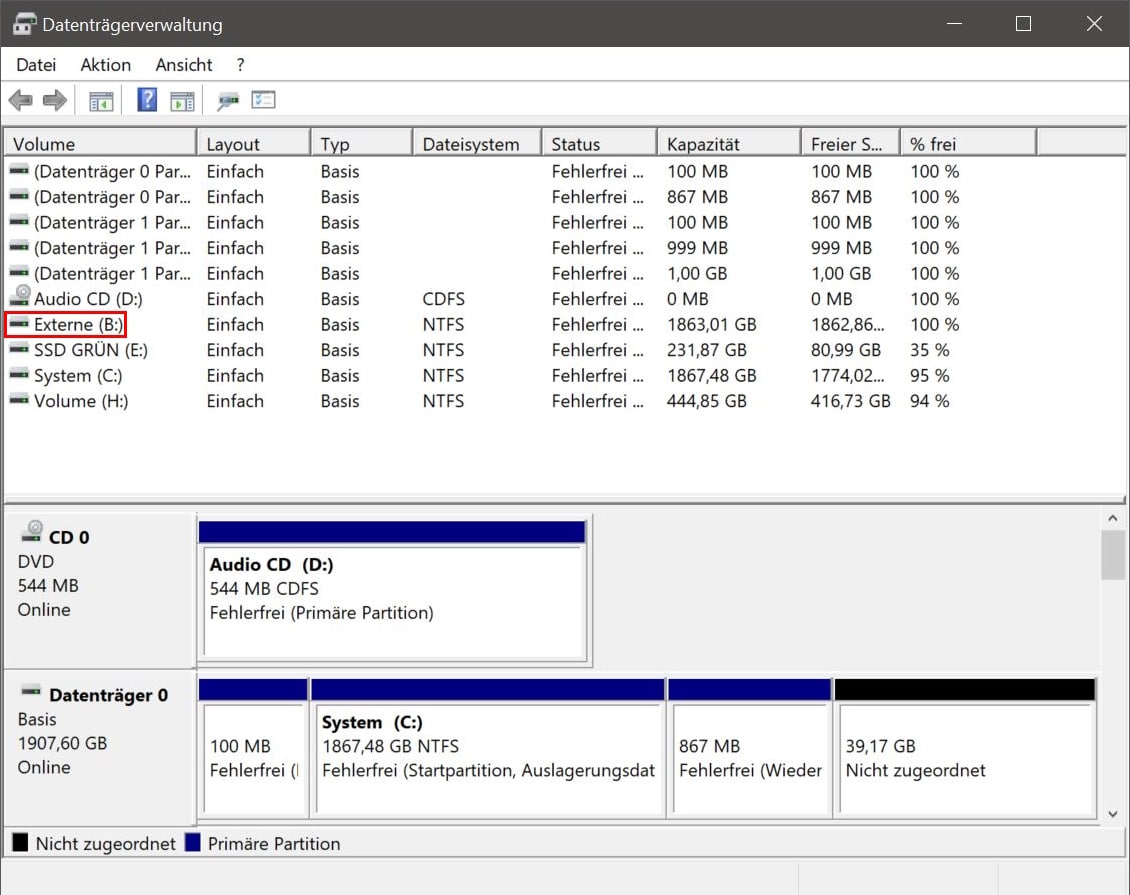Screen dimensions: 1130x895
Task: Open the Aktion menu
Action: [x=106, y=65]
